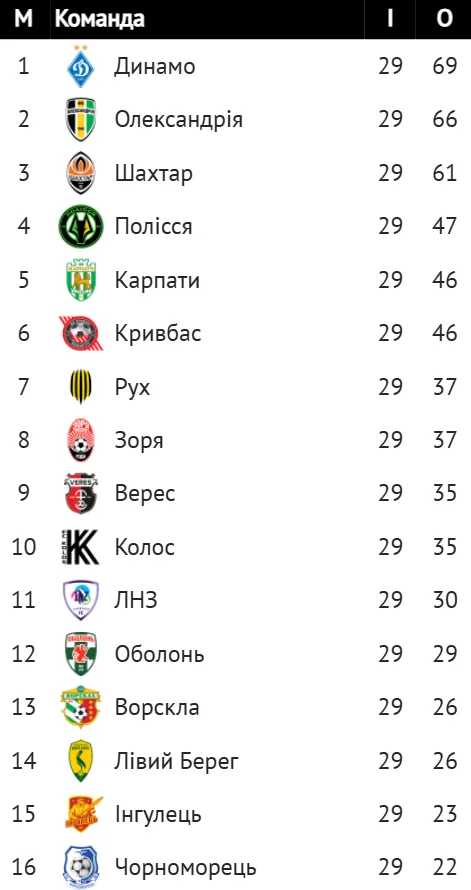Select the Шахтар club emblem

point(81,173)
